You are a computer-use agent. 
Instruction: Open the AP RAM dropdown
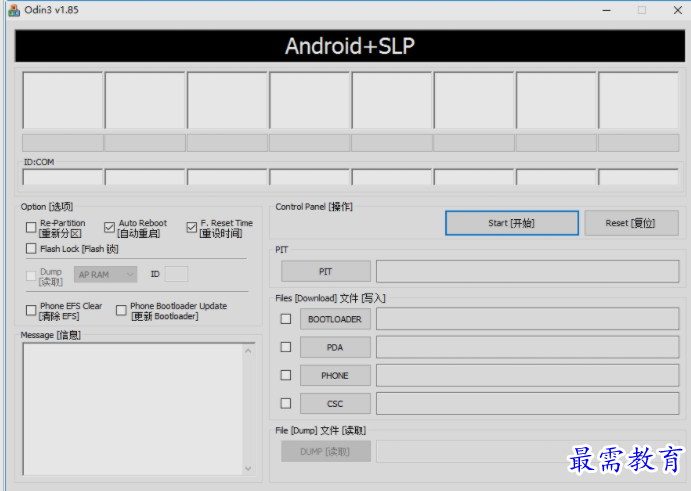(105, 275)
